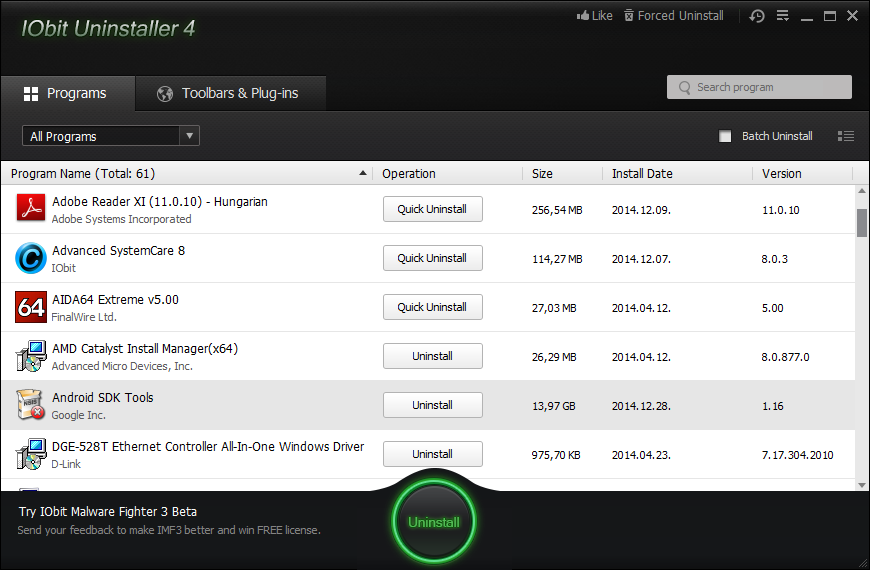Switch to Toolbars & Plug-ins tab
The width and height of the screenshot is (870, 570).
pyautogui.click(x=230, y=93)
